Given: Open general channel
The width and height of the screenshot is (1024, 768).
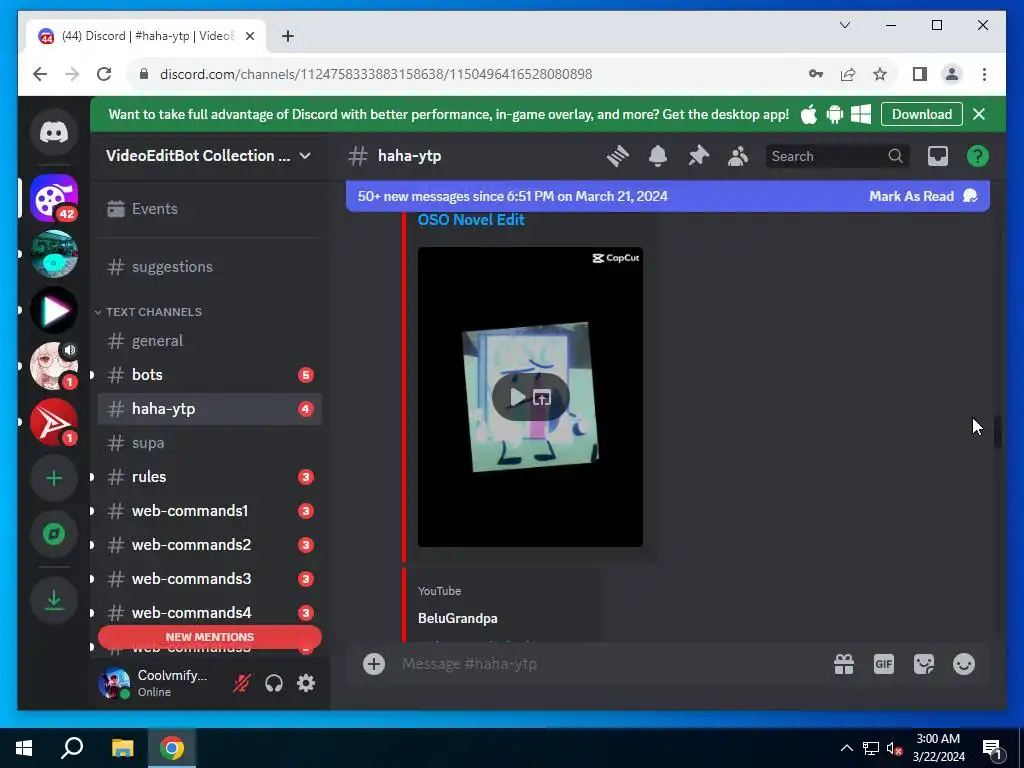Looking at the screenshot, I should (210, 341).
